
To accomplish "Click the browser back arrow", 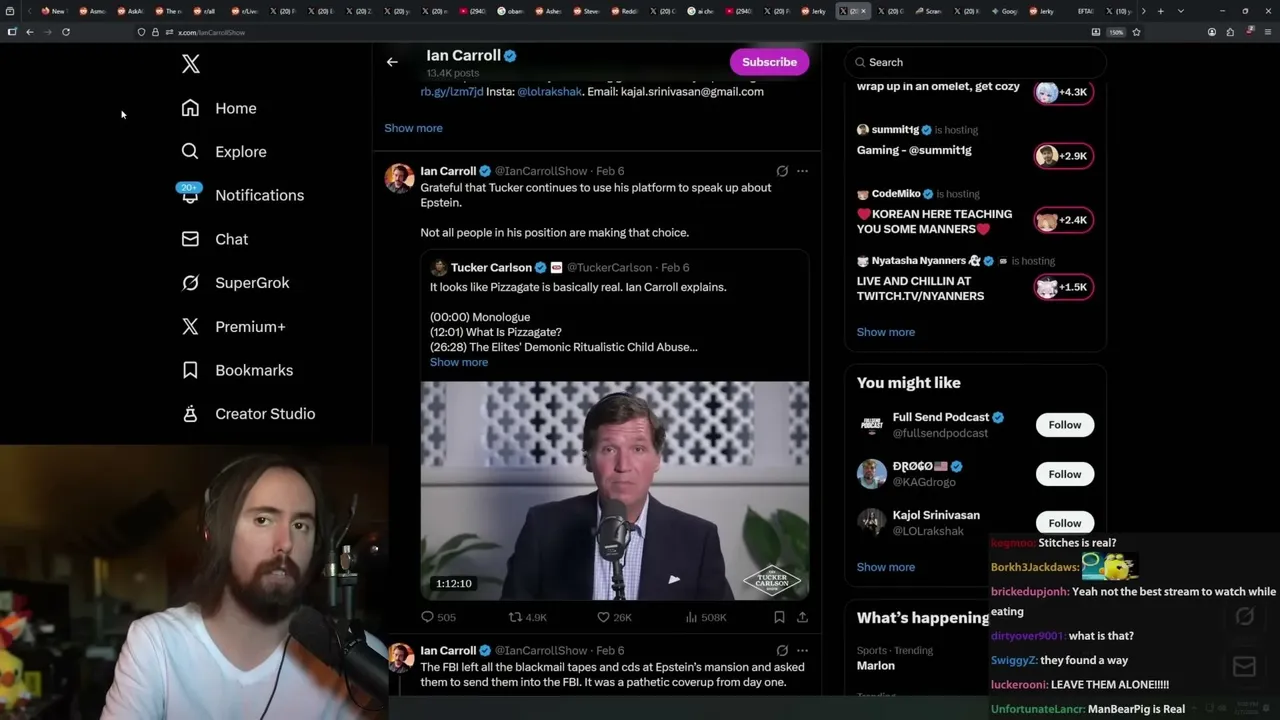I will coord(30,32).
